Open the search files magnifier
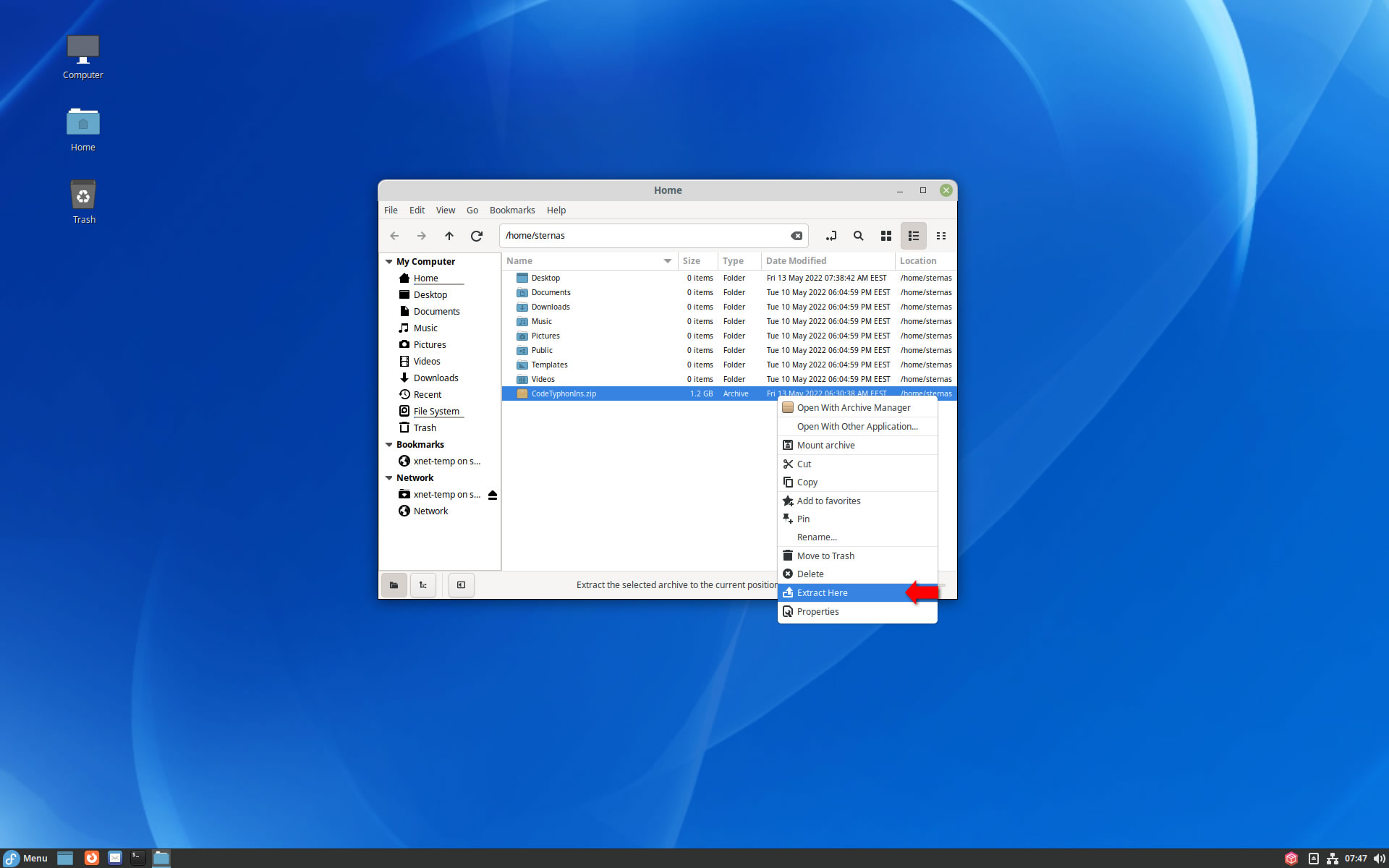 pos(858,236)
